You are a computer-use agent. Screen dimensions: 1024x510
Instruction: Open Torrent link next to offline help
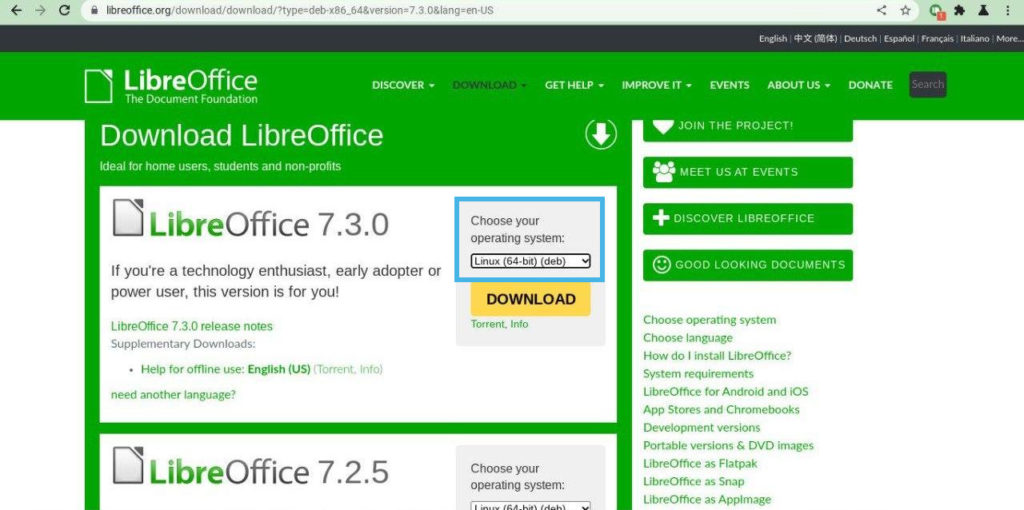[335, 369]
